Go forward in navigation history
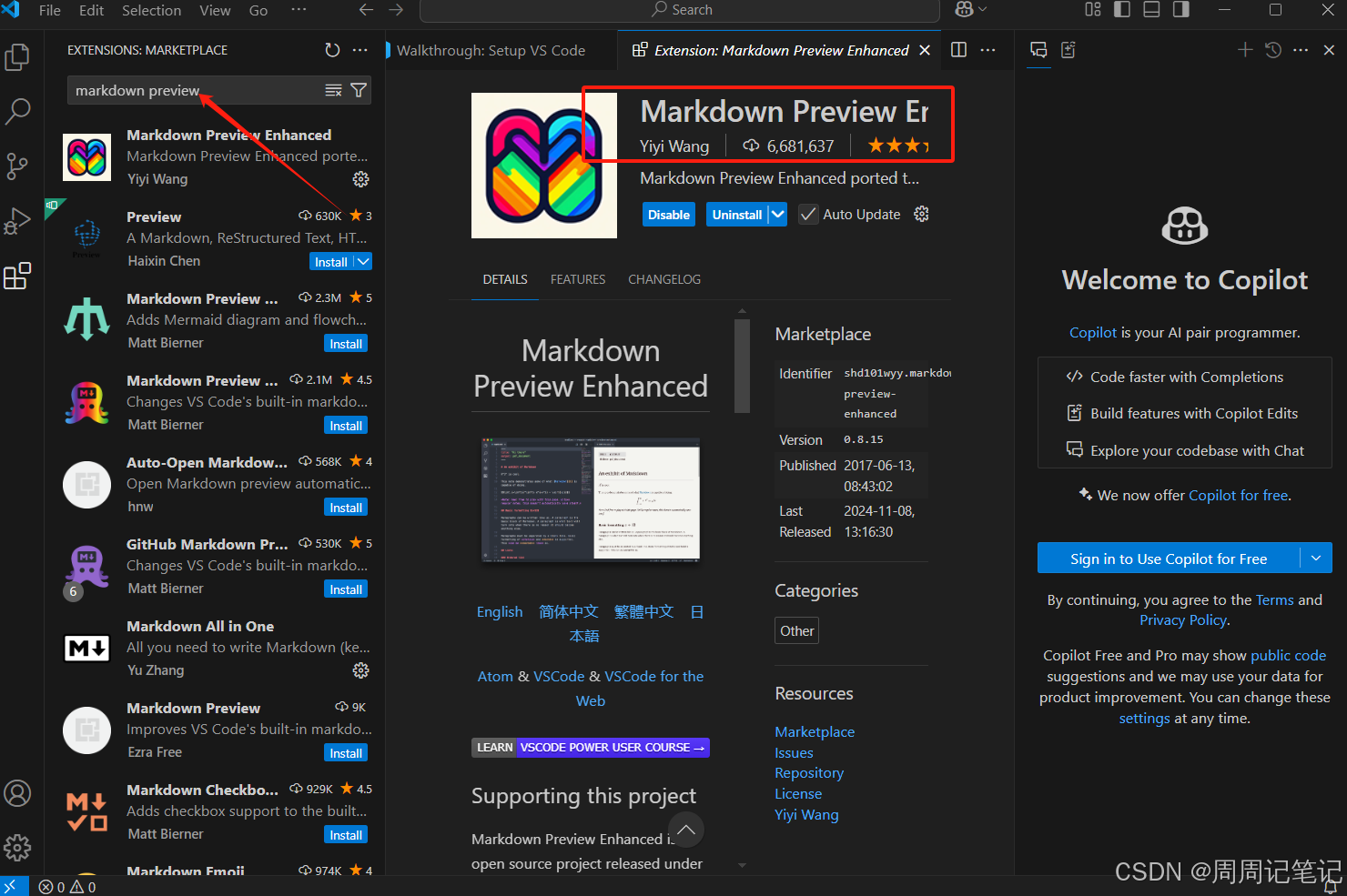 click(x=396, y=10)
